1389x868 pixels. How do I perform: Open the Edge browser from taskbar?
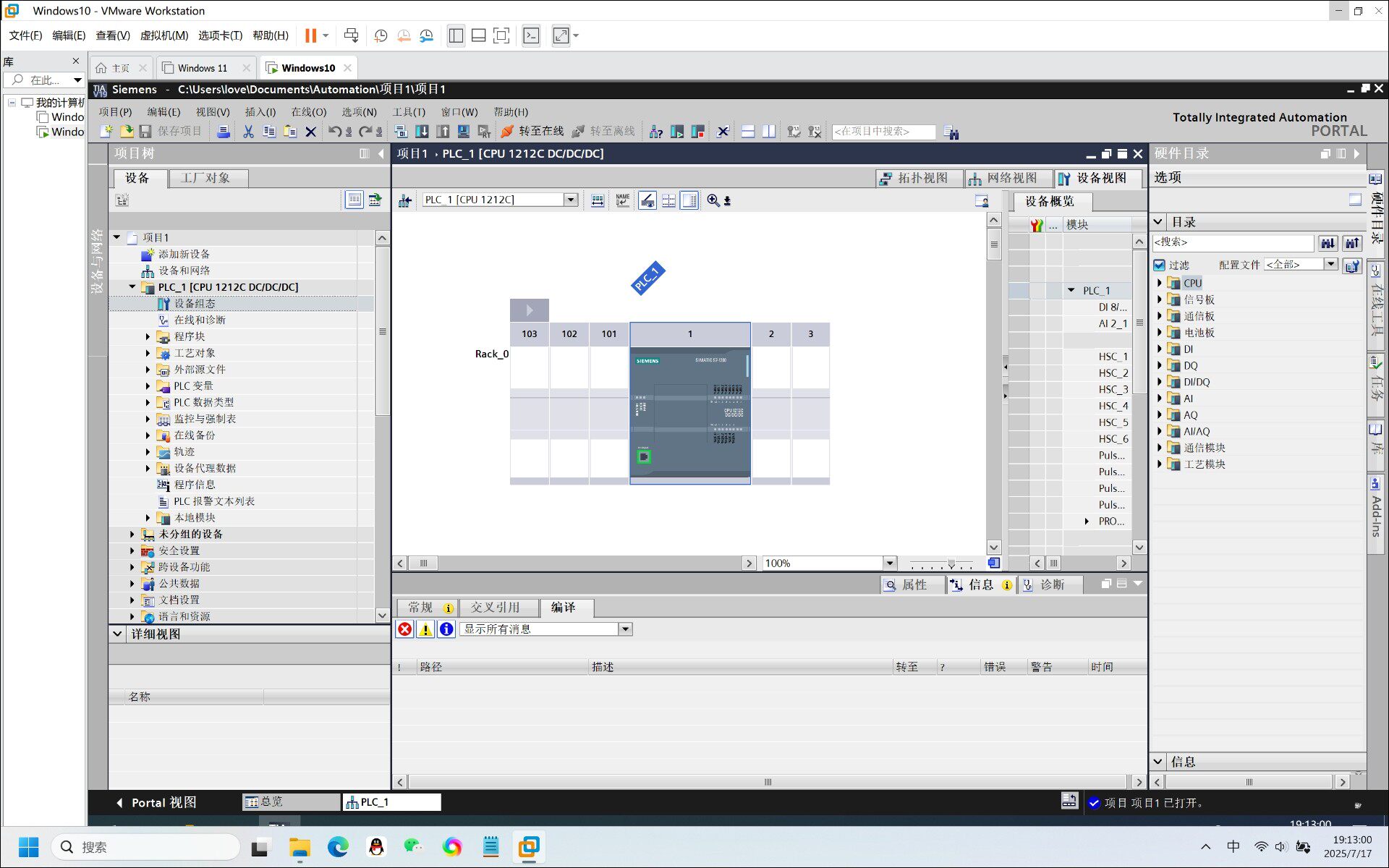point(338,846)
